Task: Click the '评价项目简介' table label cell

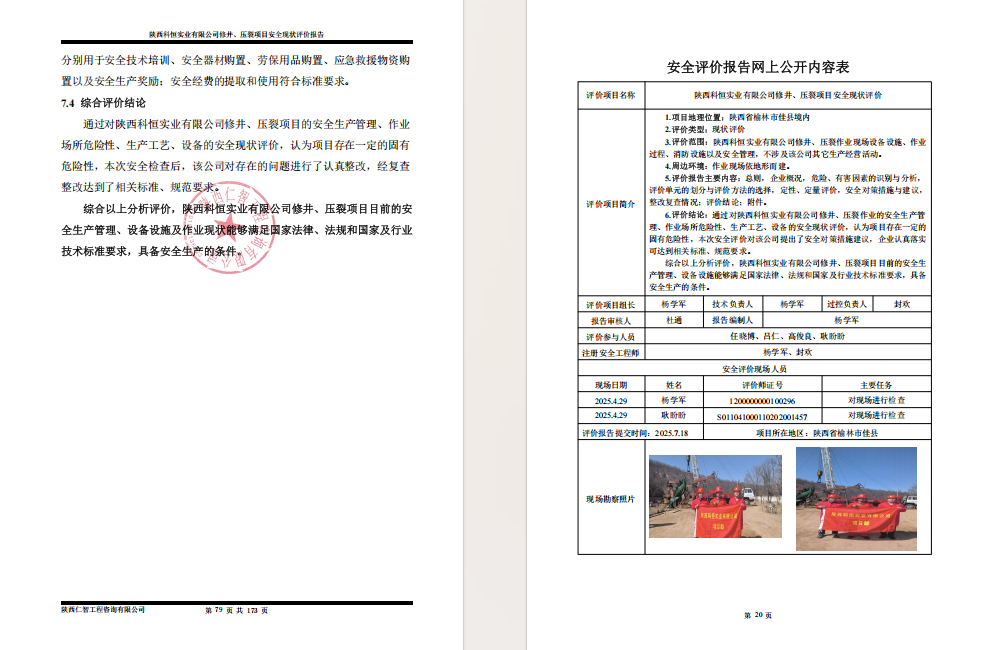Action: click(610, 203)
